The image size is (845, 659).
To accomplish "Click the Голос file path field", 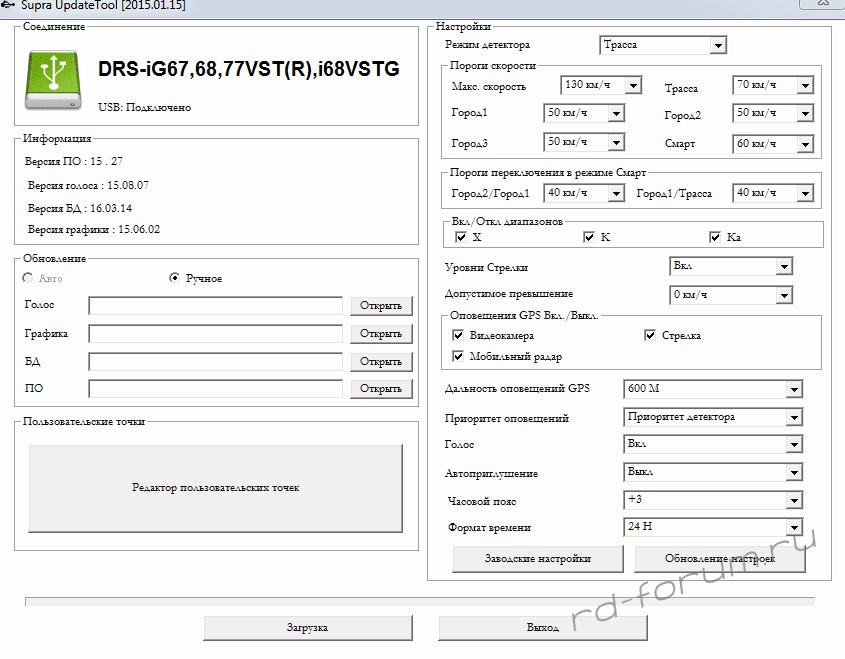I will pos(216,306).
